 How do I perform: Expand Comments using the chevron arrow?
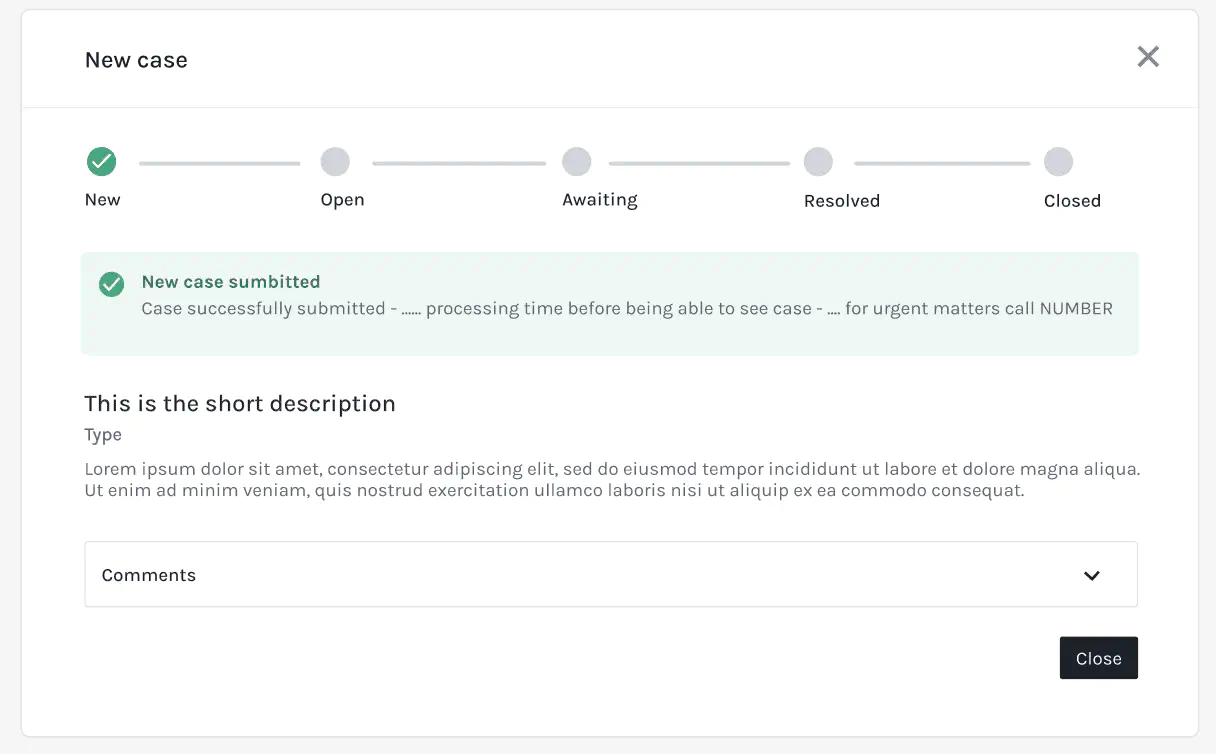pos(1092,575)
